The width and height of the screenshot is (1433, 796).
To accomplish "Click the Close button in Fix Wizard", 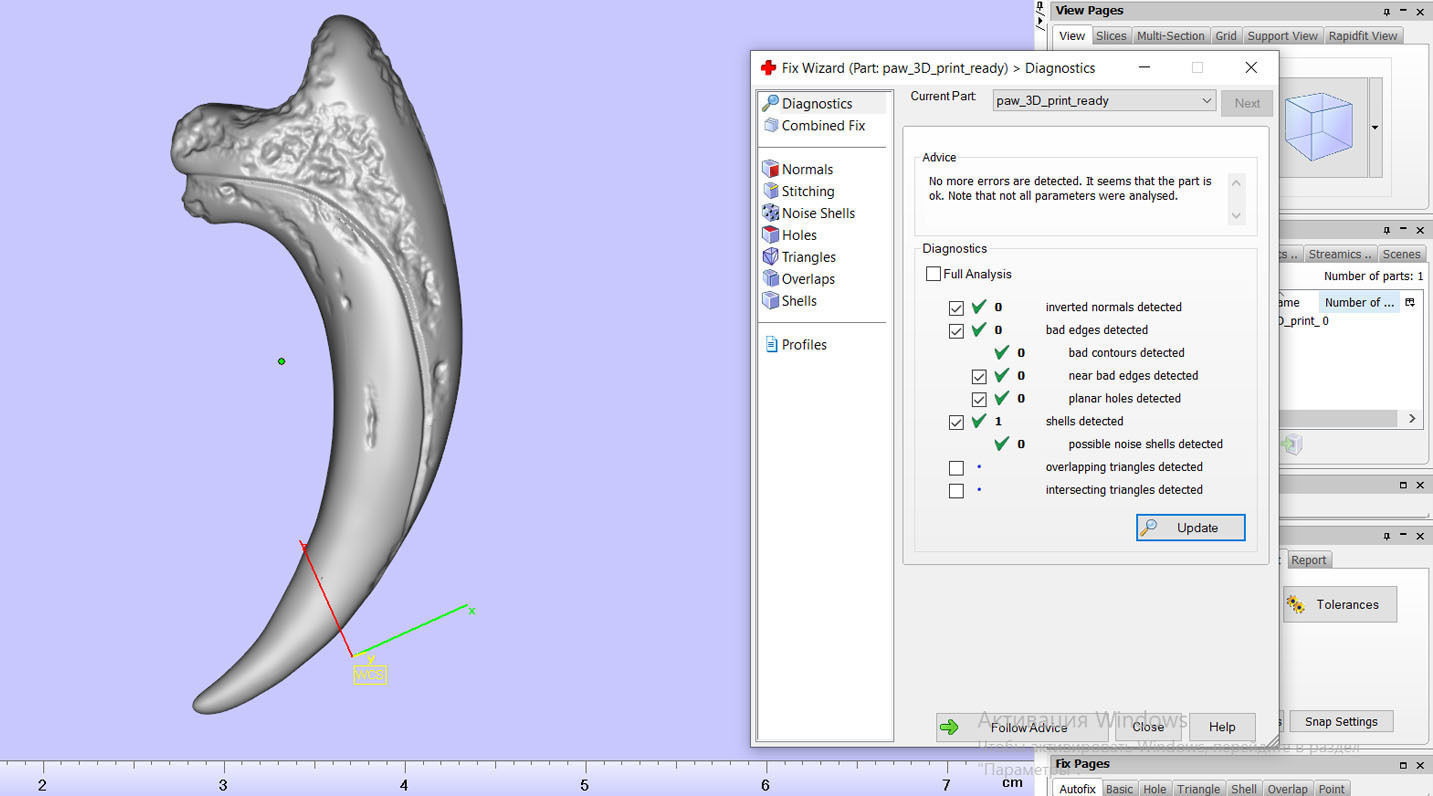I will [x=1148, y=727].
